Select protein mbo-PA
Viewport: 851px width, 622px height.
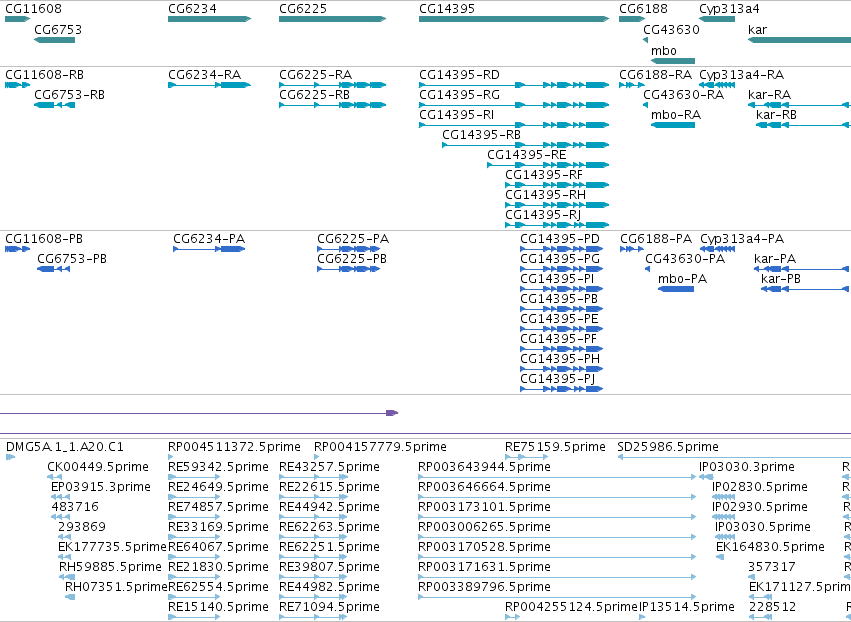(682, 279)
